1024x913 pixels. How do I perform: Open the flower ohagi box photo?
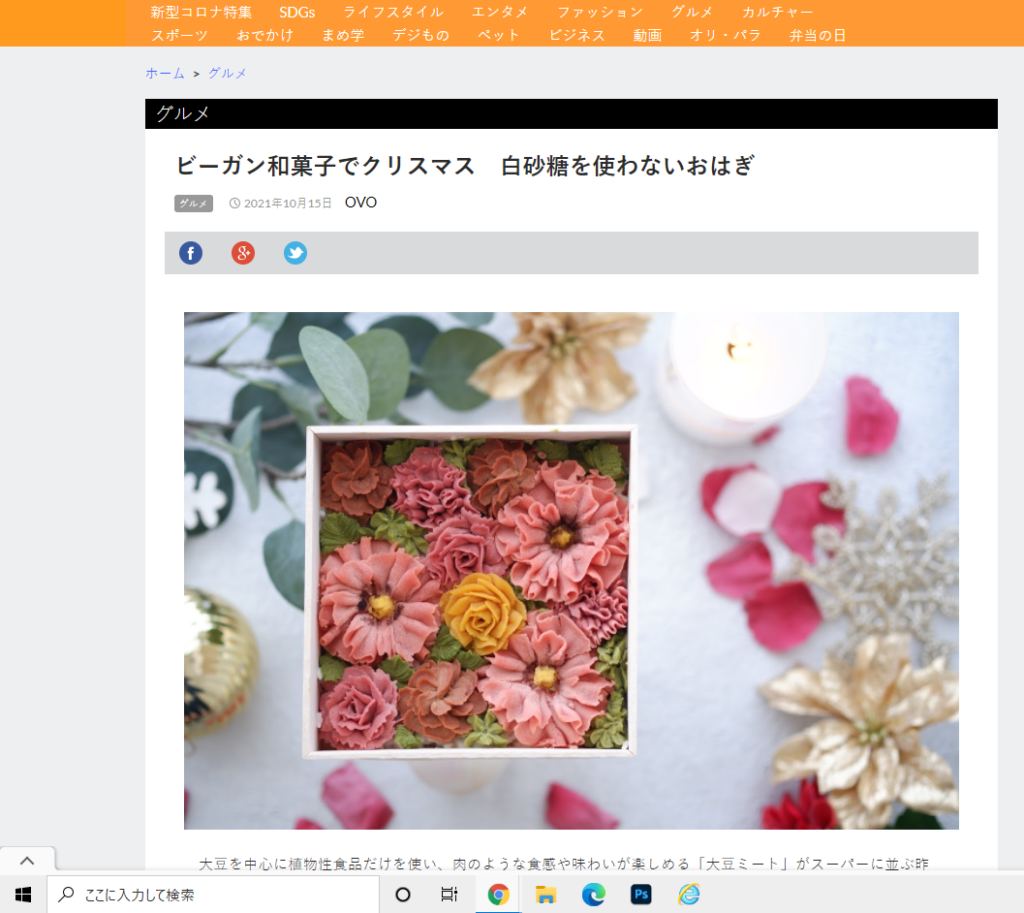tap(571, 571)
